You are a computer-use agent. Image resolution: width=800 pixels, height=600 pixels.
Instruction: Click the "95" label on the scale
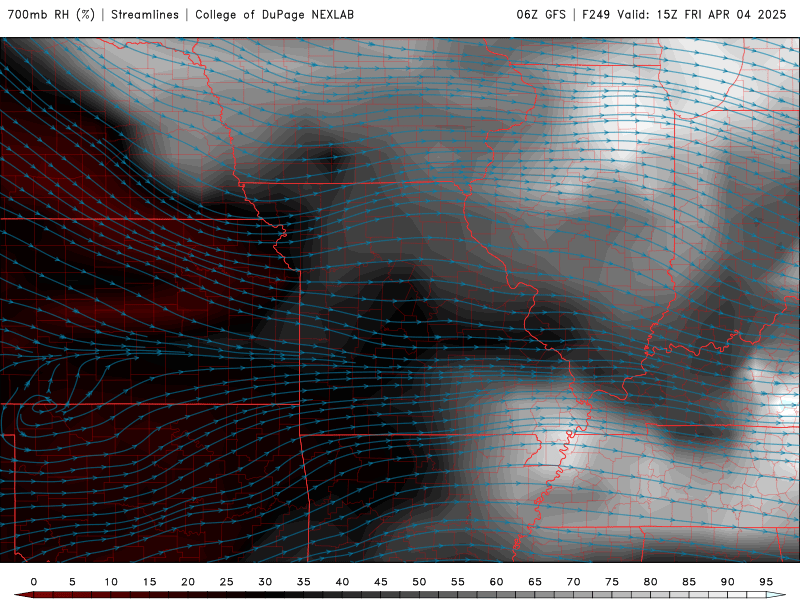coord(766,582)
